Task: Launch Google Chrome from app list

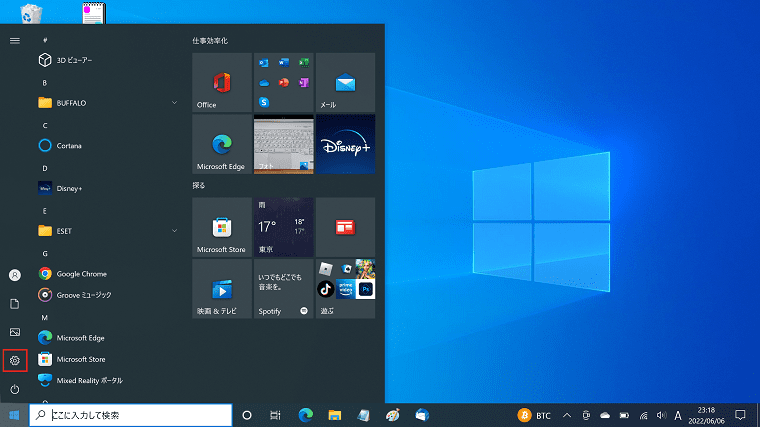Action: [x=108, y=274]
